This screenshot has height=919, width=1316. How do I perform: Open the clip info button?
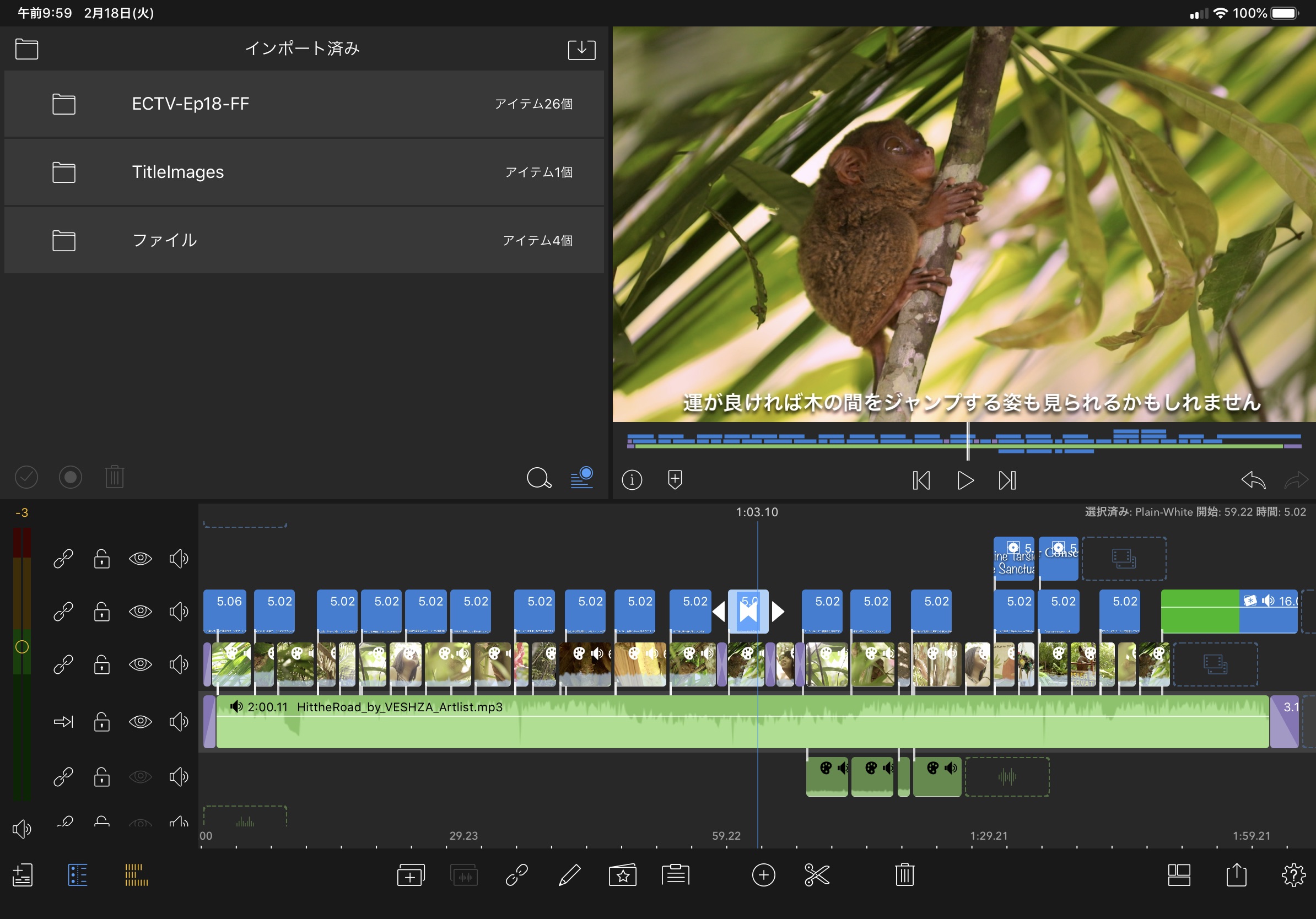[x=632, y=479]
